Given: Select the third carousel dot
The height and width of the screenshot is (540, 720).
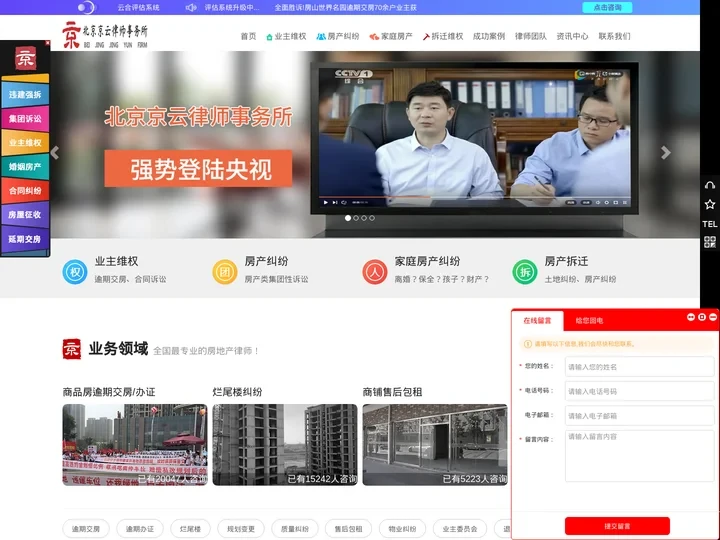Looking at the screenshot, I should point(364,218).
